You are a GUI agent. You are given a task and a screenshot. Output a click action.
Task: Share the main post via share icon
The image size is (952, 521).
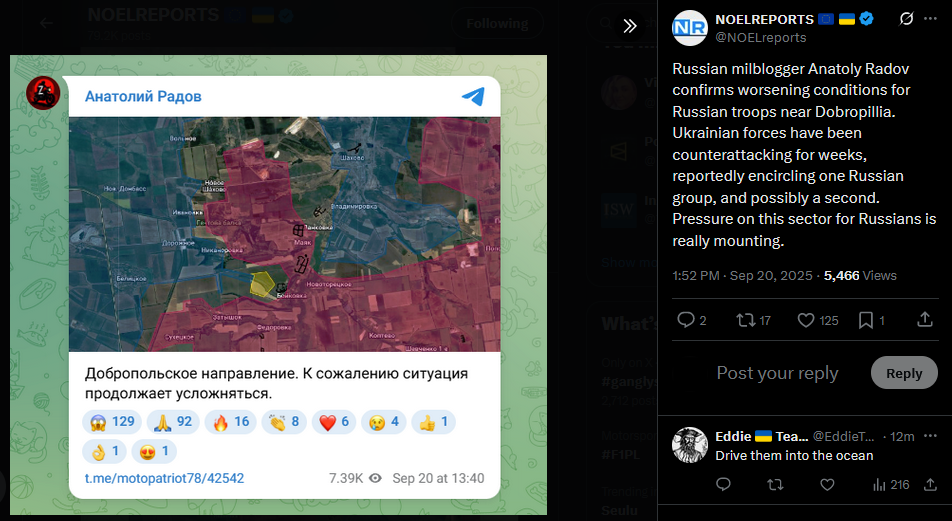pos(925,319)
